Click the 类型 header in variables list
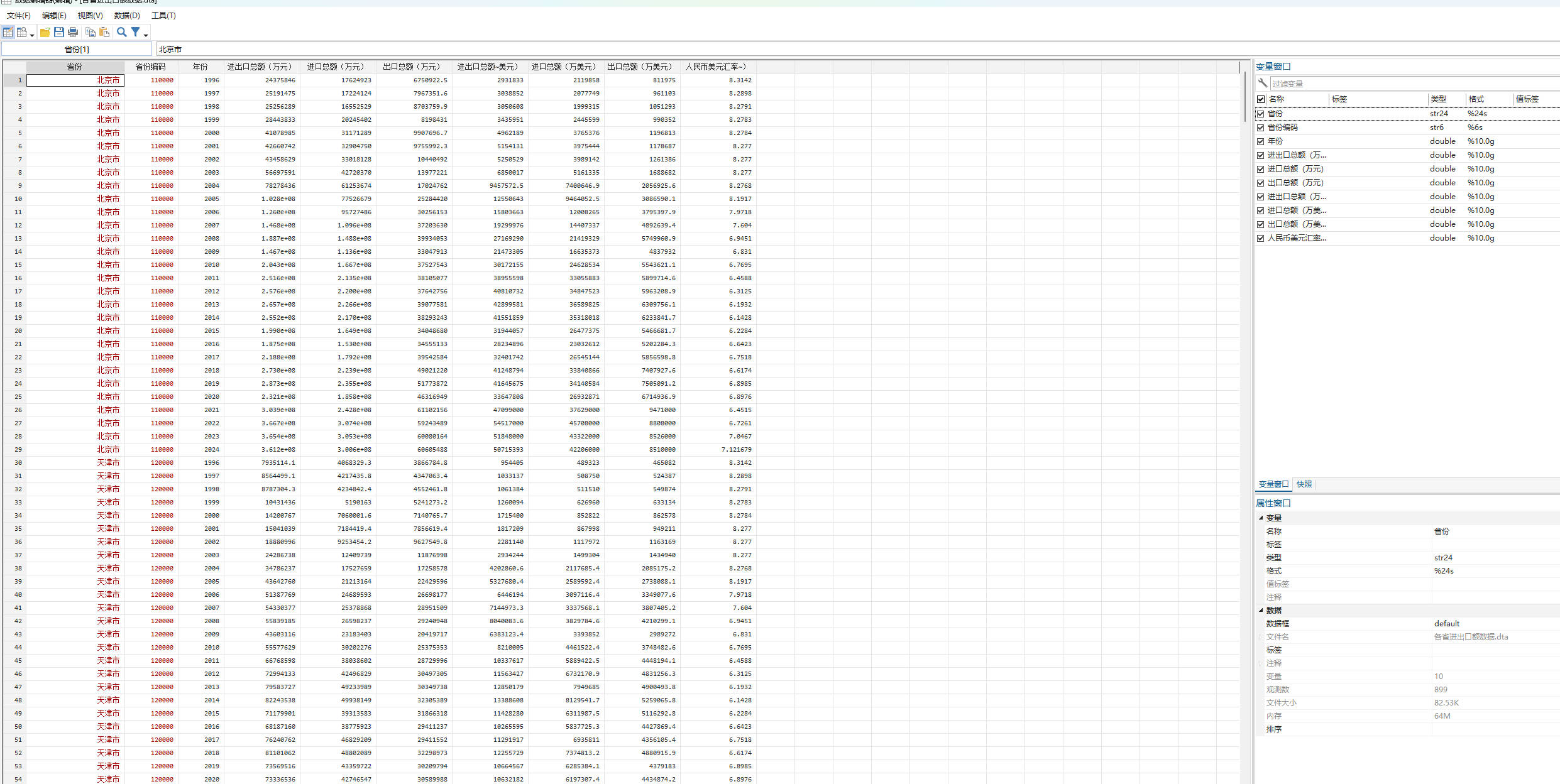The image size is (1560, 784). 1438,99
